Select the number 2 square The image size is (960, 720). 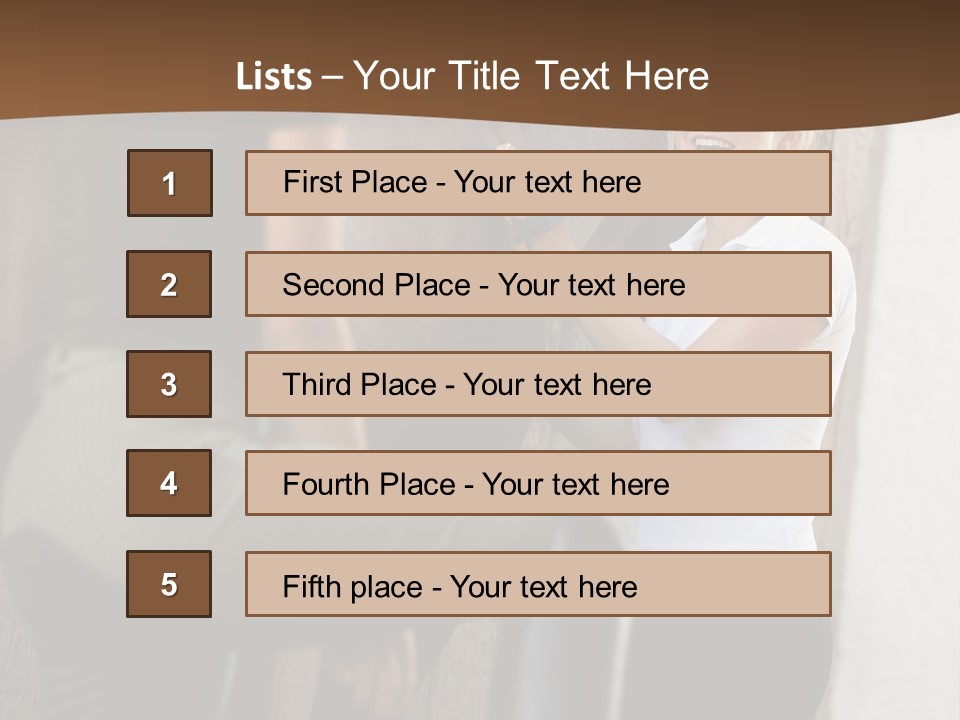169,284
